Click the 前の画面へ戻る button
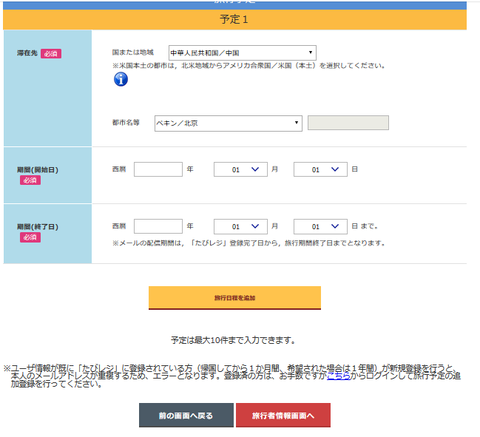The width and height of the screenshot is (480, 437). [x=186, y=415]
